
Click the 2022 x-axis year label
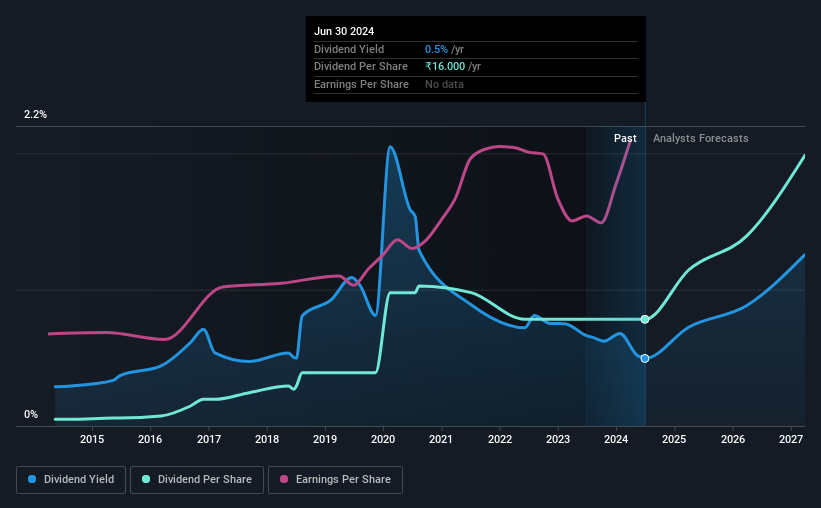click(500, 439)
